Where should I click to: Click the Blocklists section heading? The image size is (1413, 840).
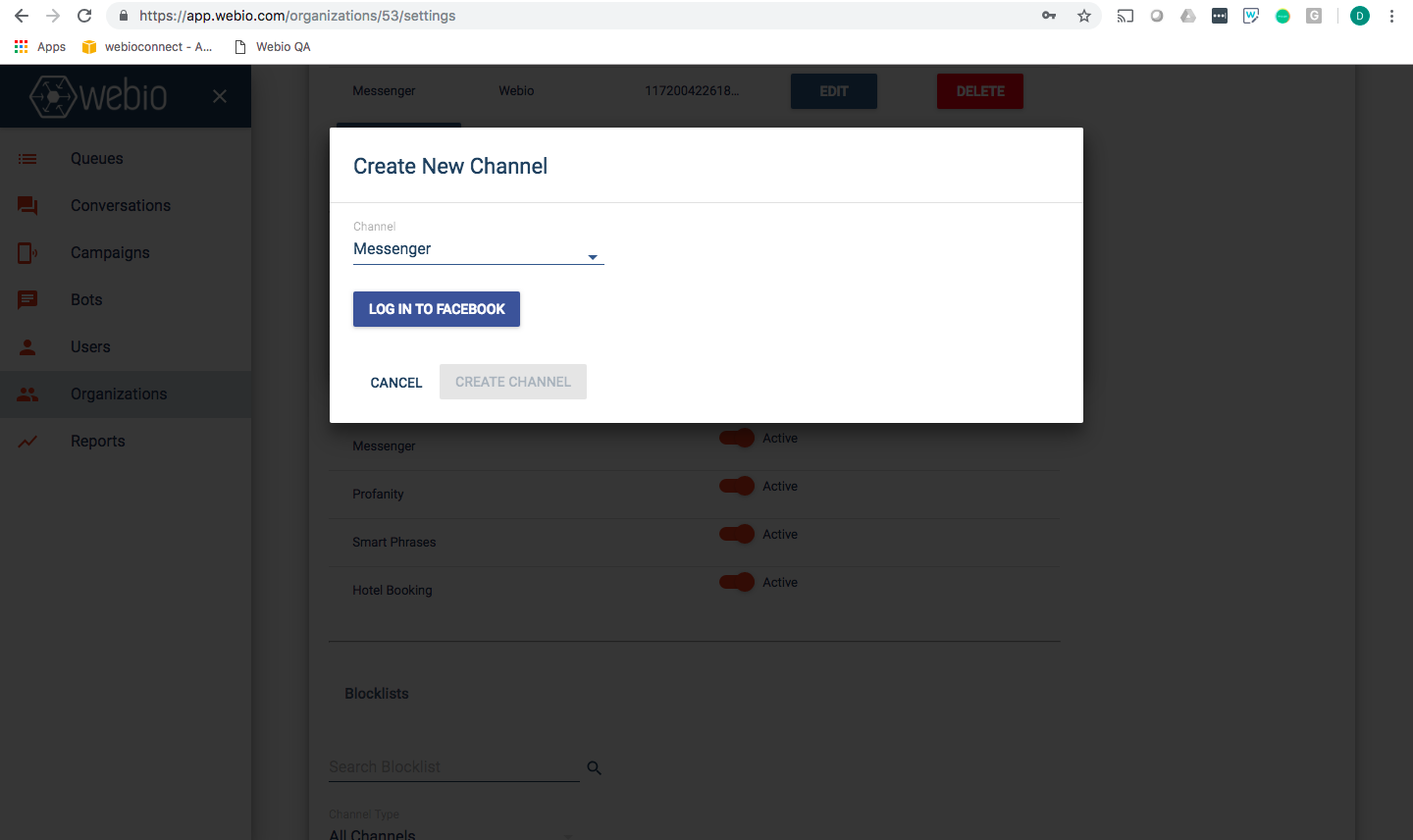(x=377, y=694)
